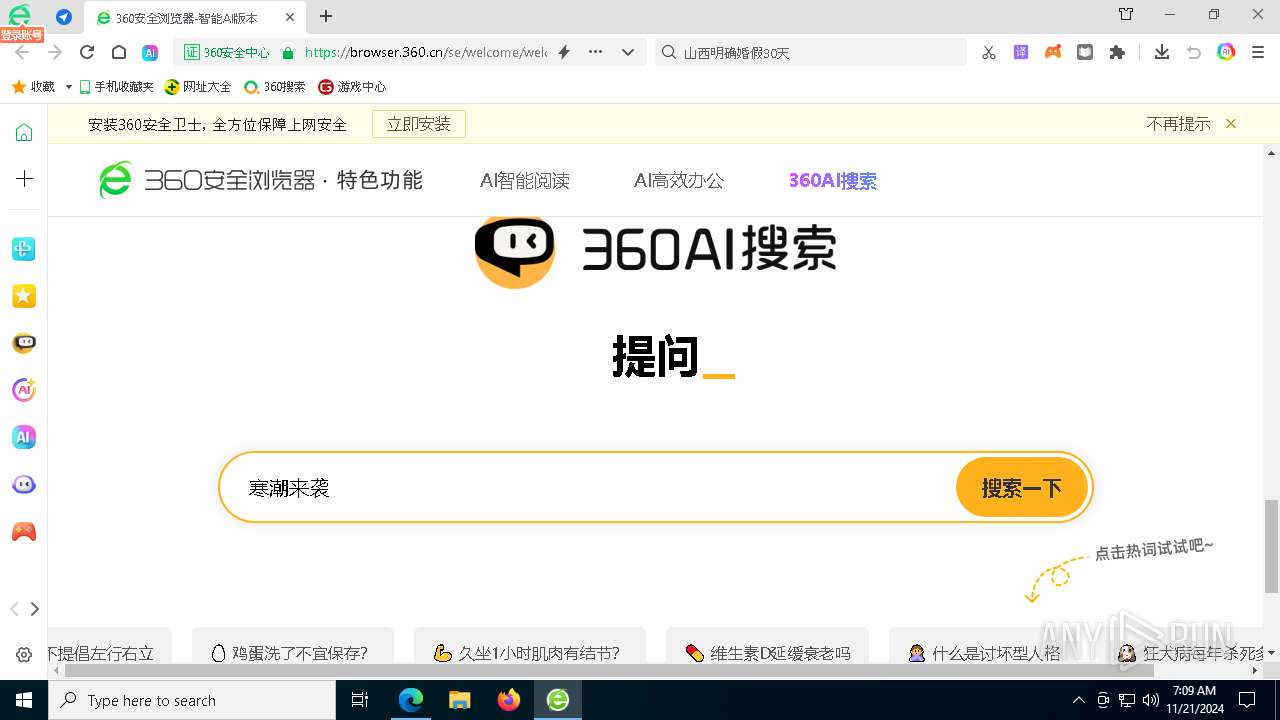1280x720 pixels.
Task: Open the orange gamepad extension
Action: tap(1053, 53)
